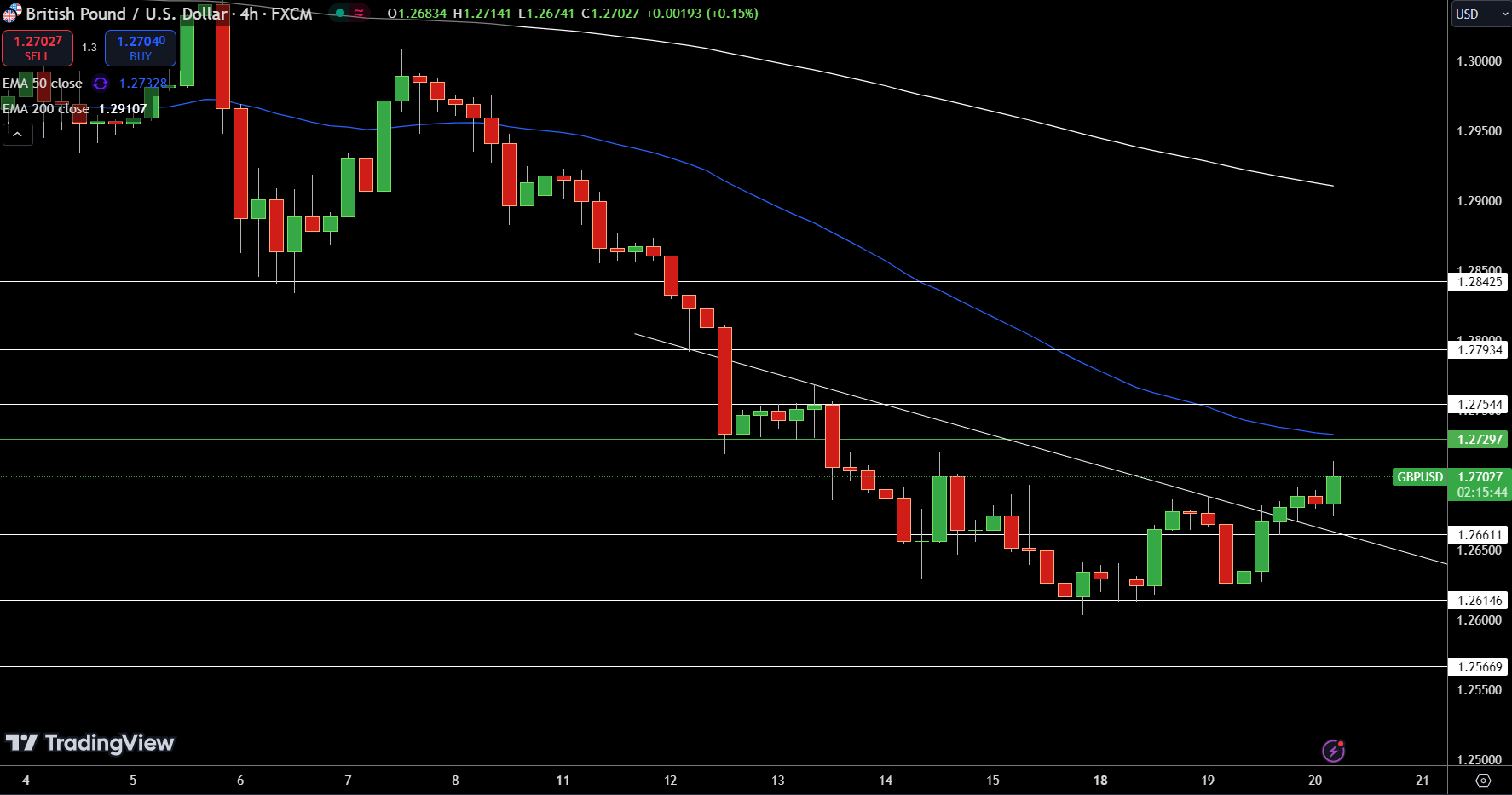Click the open value O1.26834
Screen dimensions: 1512x795
click(417, 14)
